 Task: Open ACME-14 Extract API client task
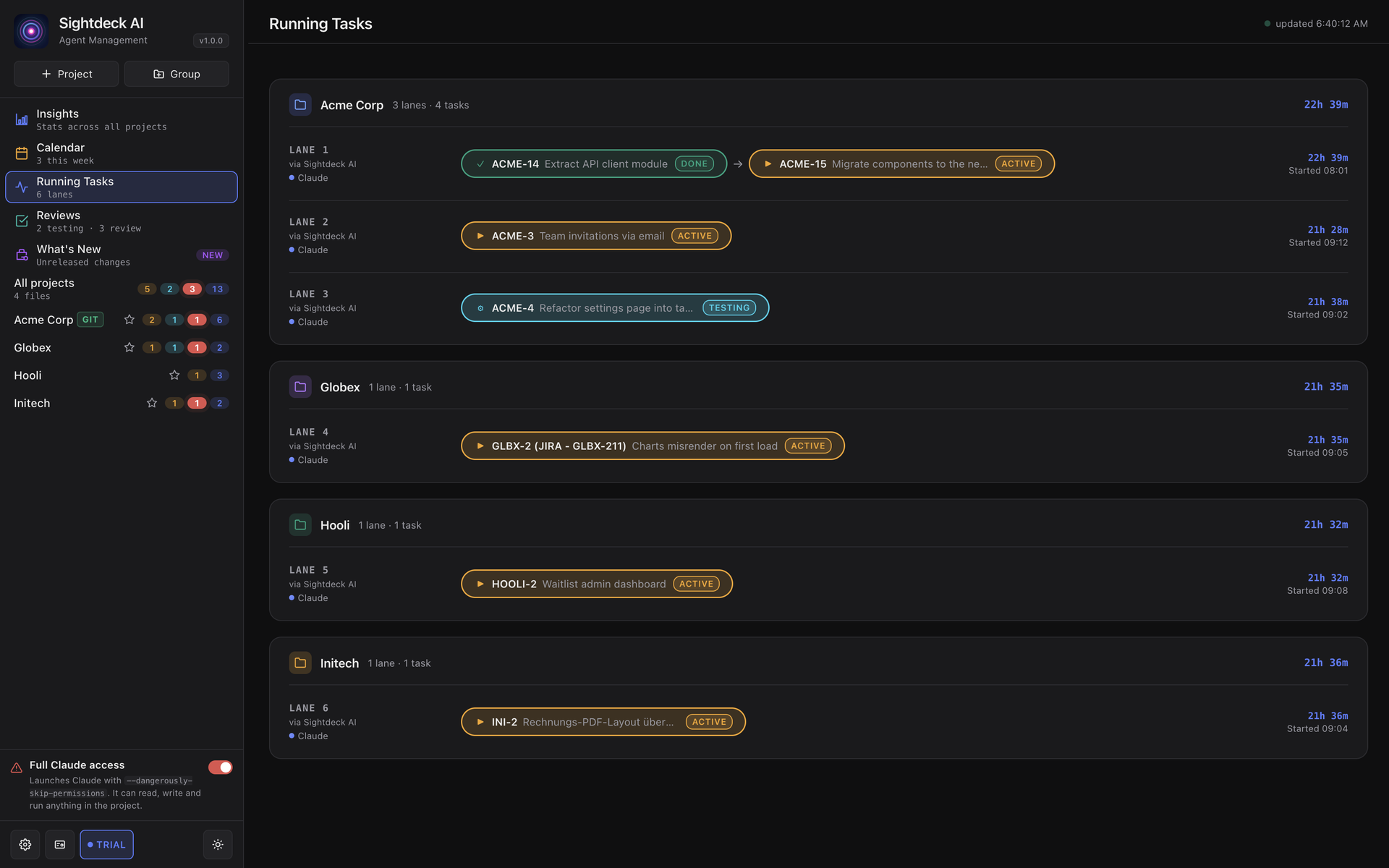tap(594, 164)
